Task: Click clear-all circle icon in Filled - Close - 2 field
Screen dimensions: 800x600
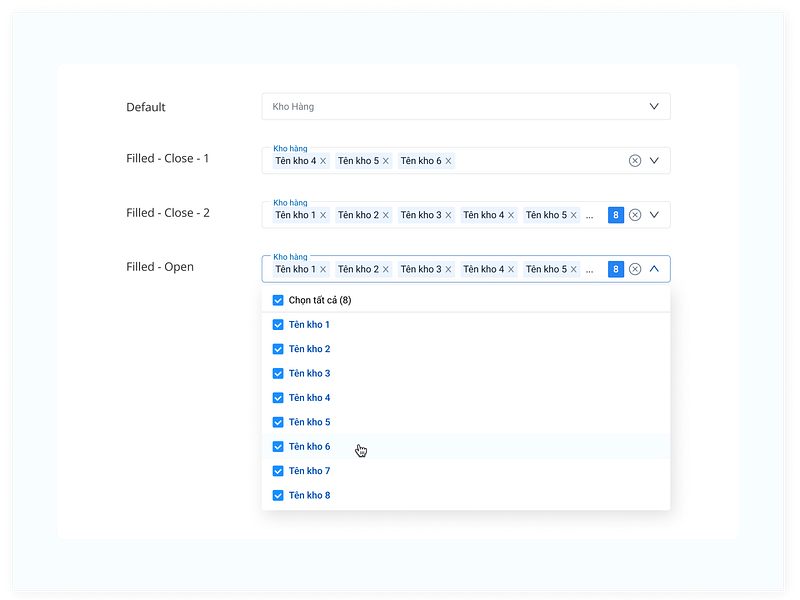Action: click(635, 215)
